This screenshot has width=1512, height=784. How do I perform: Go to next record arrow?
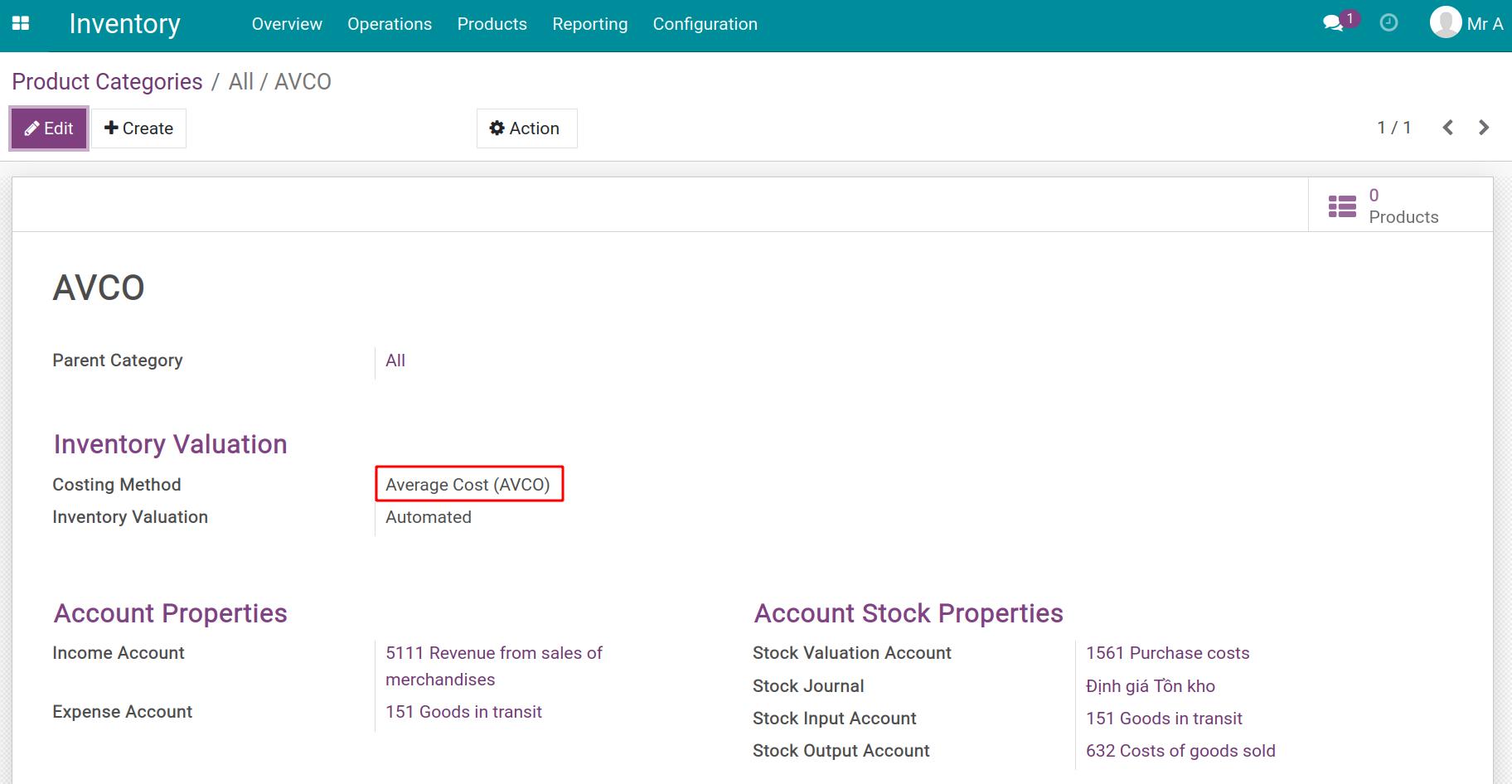(1484, 128)
